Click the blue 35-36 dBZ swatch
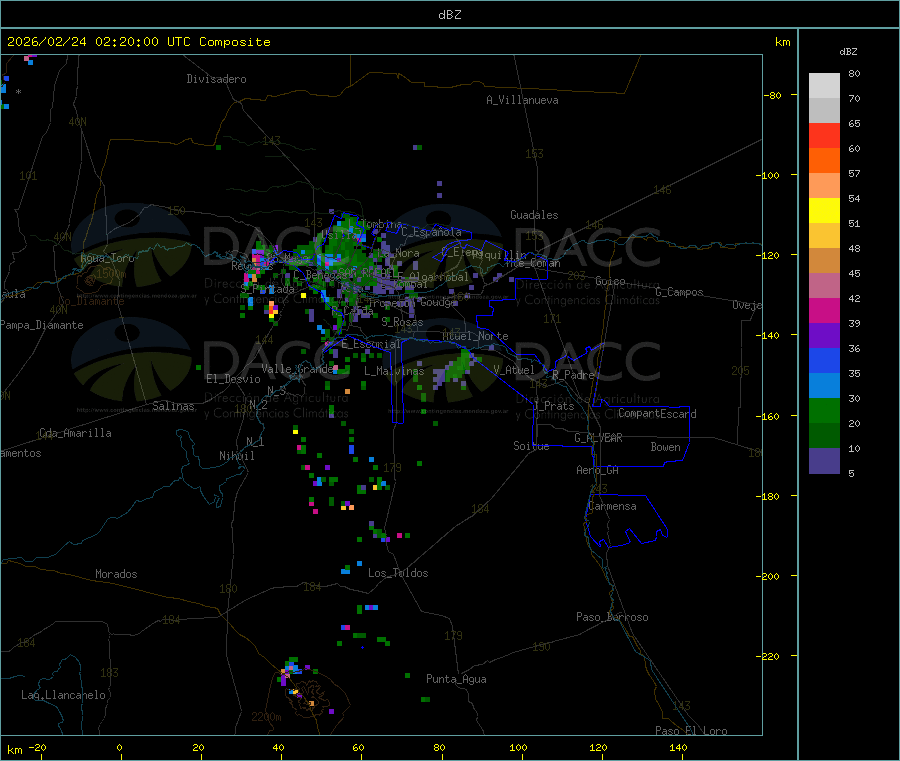This screenshot has width=900, height=761. pyautogui.click(x=824, y=360)
